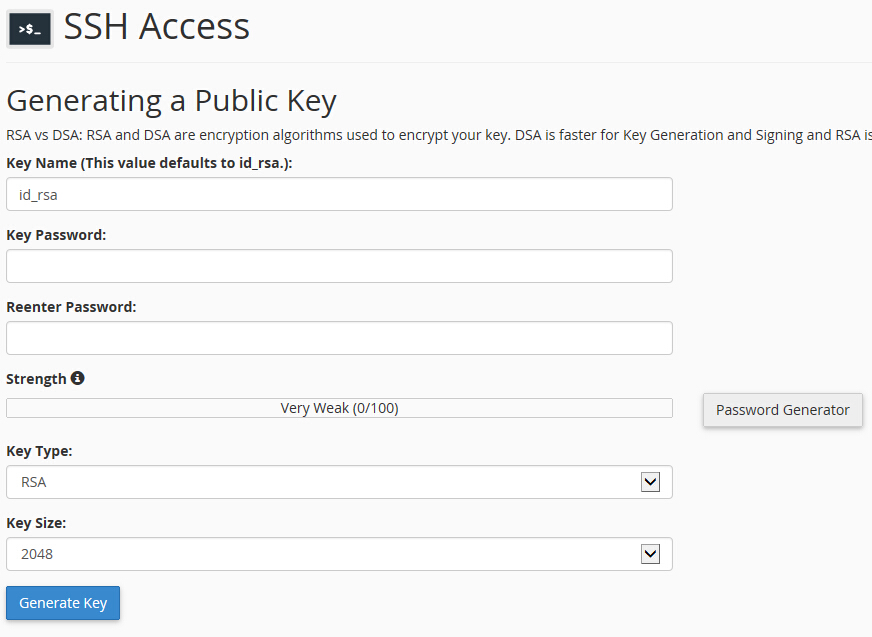Click the SSH Access terminal icon

(x=30, y=29)
